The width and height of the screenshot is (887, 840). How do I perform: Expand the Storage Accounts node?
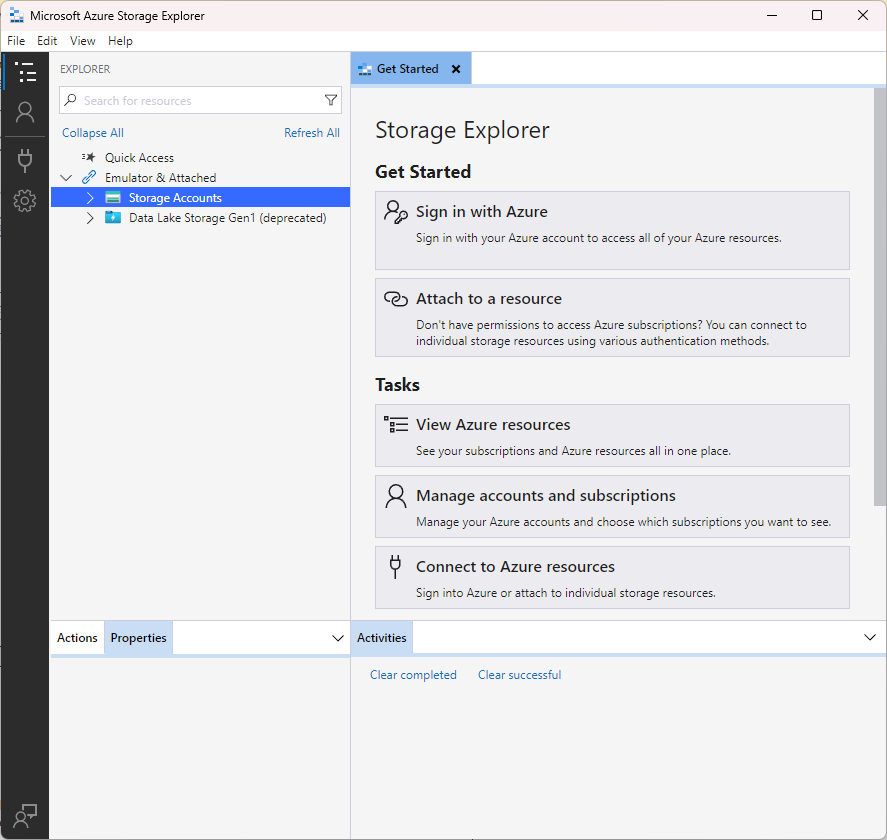[x=90, y=197]
